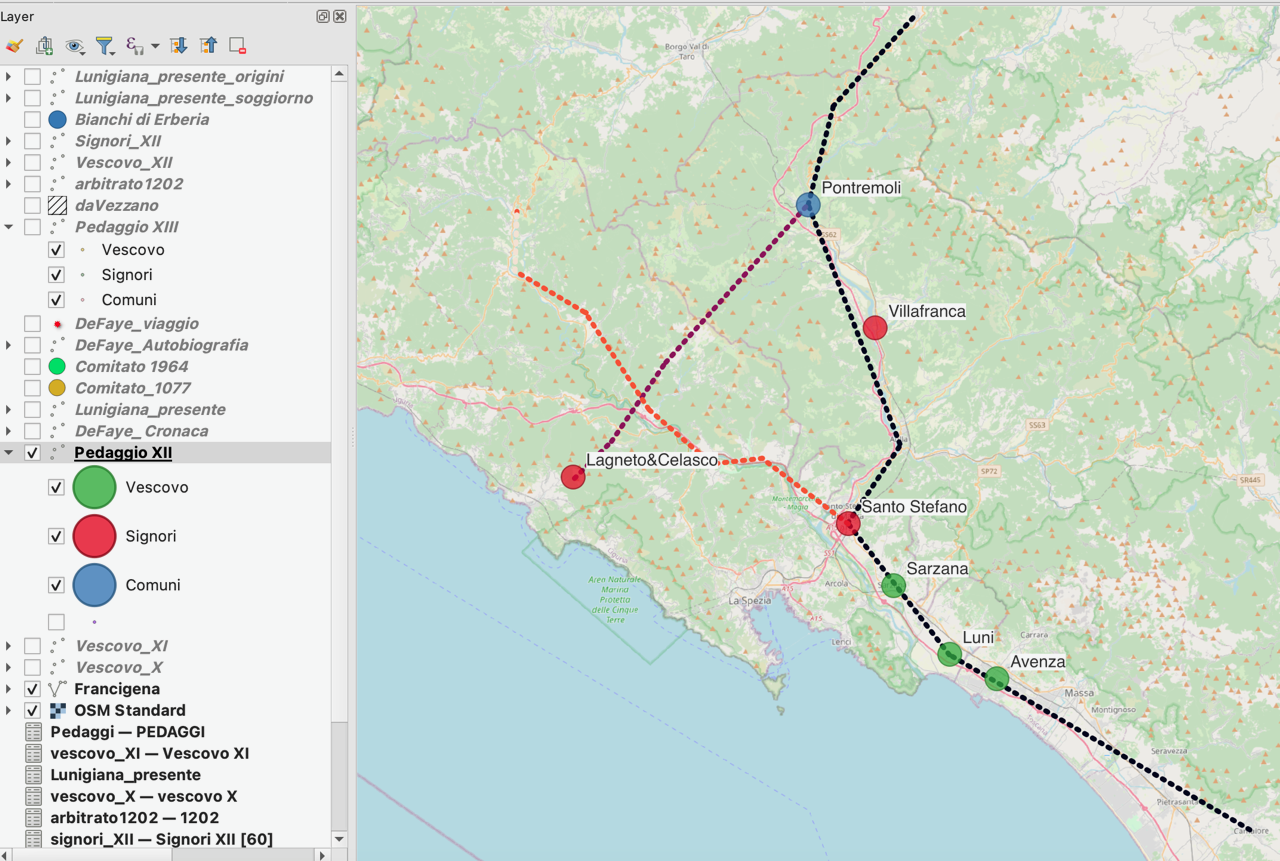Click the Collapse All layers icon
The width and height of the screenshot is (1280, 861).
(x=208, y=46)
